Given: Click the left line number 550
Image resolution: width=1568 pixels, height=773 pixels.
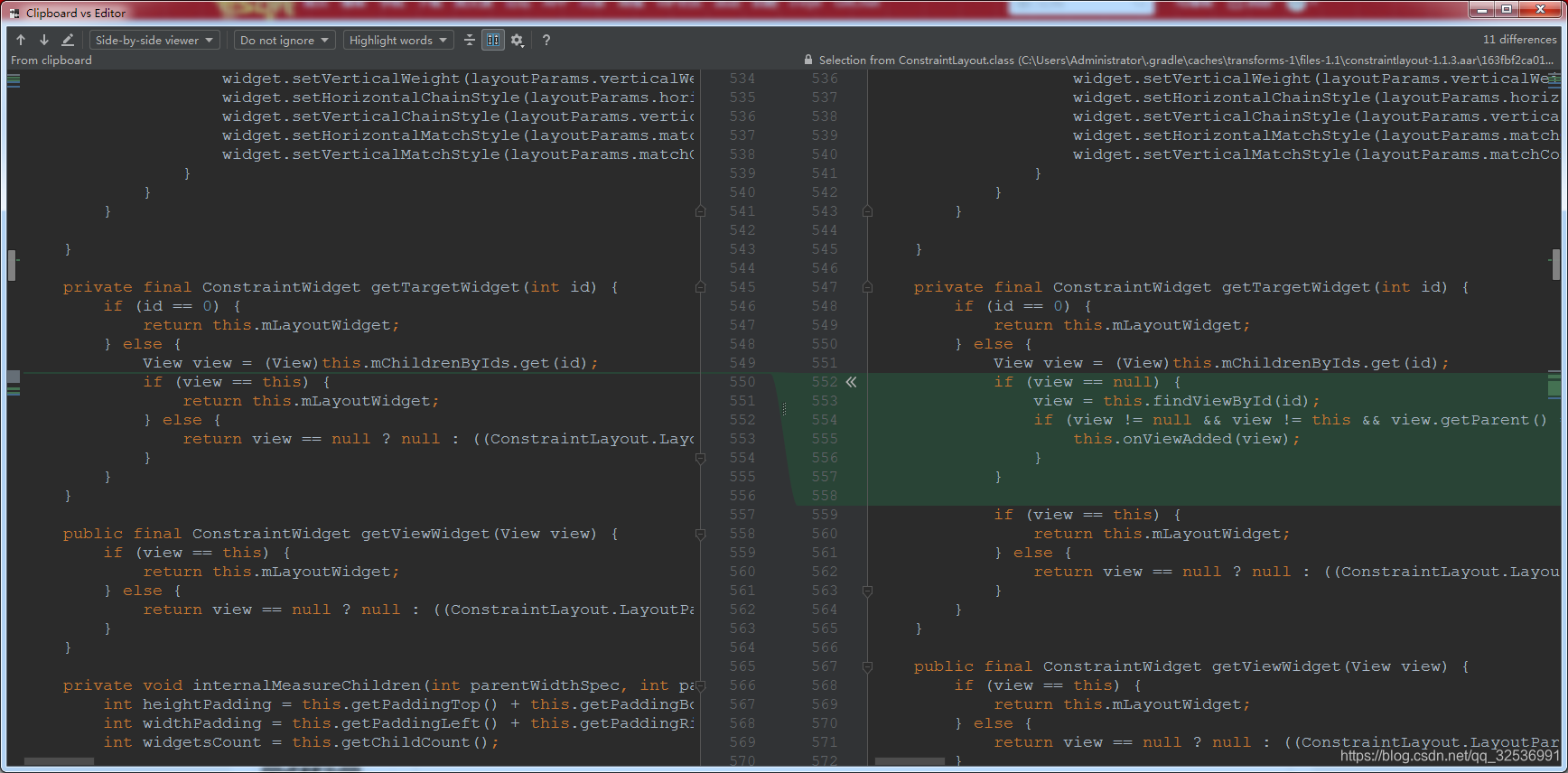Looking at the screenshot, I should click(x=742, y=382).
